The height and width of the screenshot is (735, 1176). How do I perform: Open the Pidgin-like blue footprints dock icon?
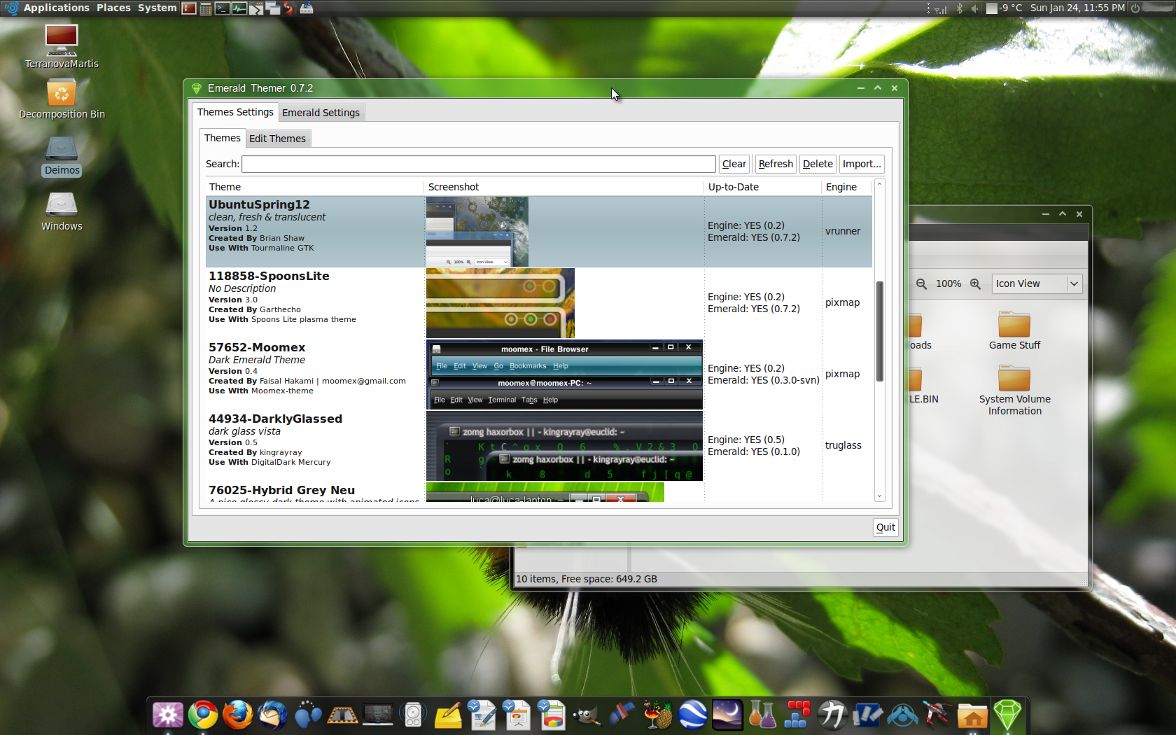[x=308, y=714]
